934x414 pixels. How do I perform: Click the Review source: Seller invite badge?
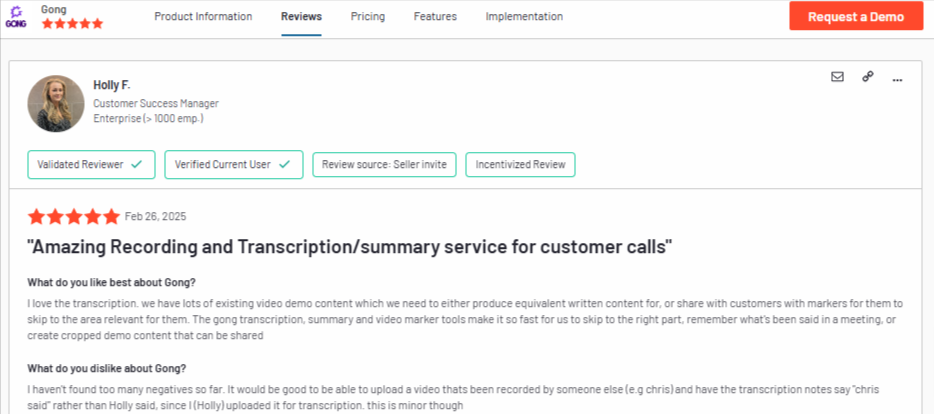click(384, 164)
